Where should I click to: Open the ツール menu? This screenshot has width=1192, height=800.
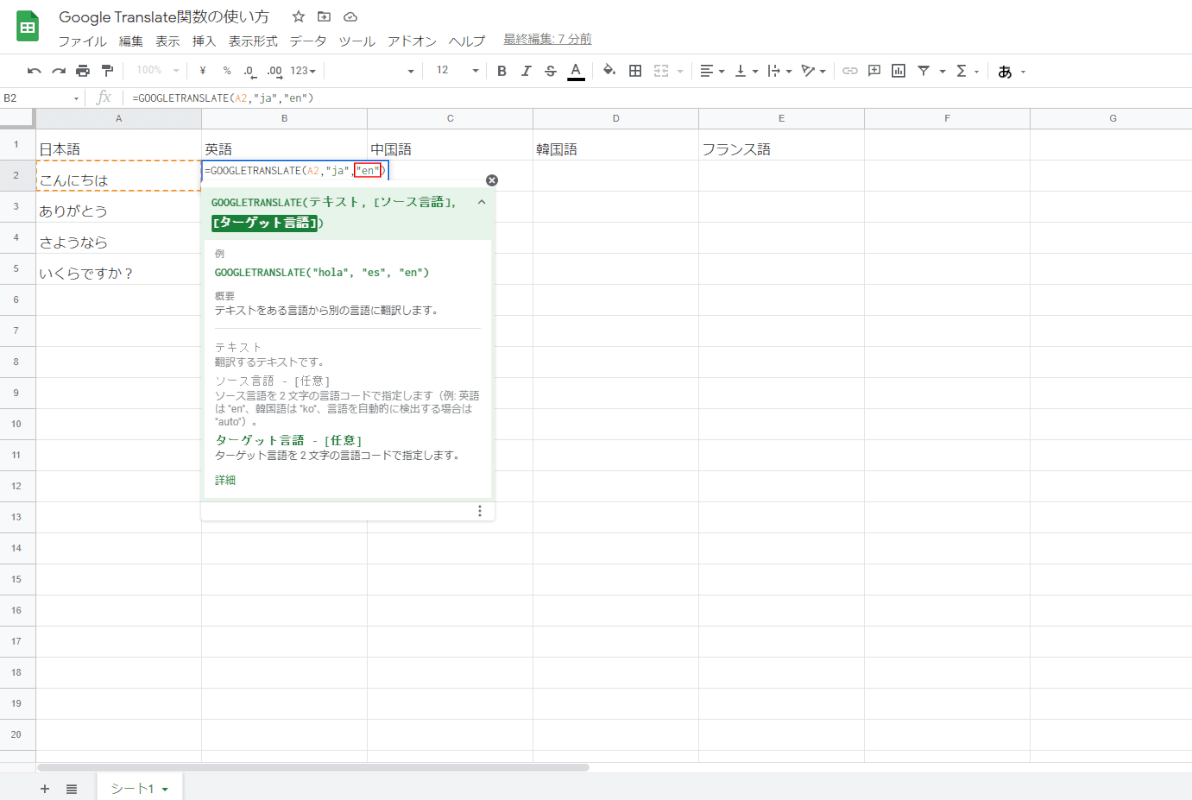(357, 41)
